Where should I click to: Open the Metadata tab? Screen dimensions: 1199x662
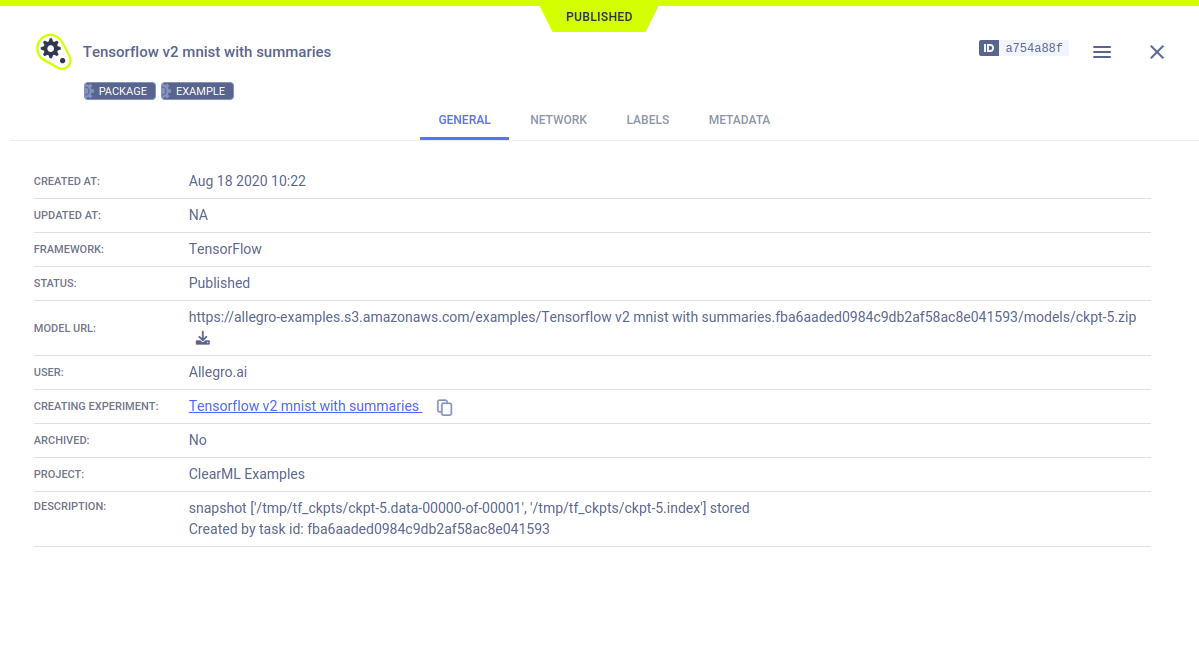tap(739, 120)
